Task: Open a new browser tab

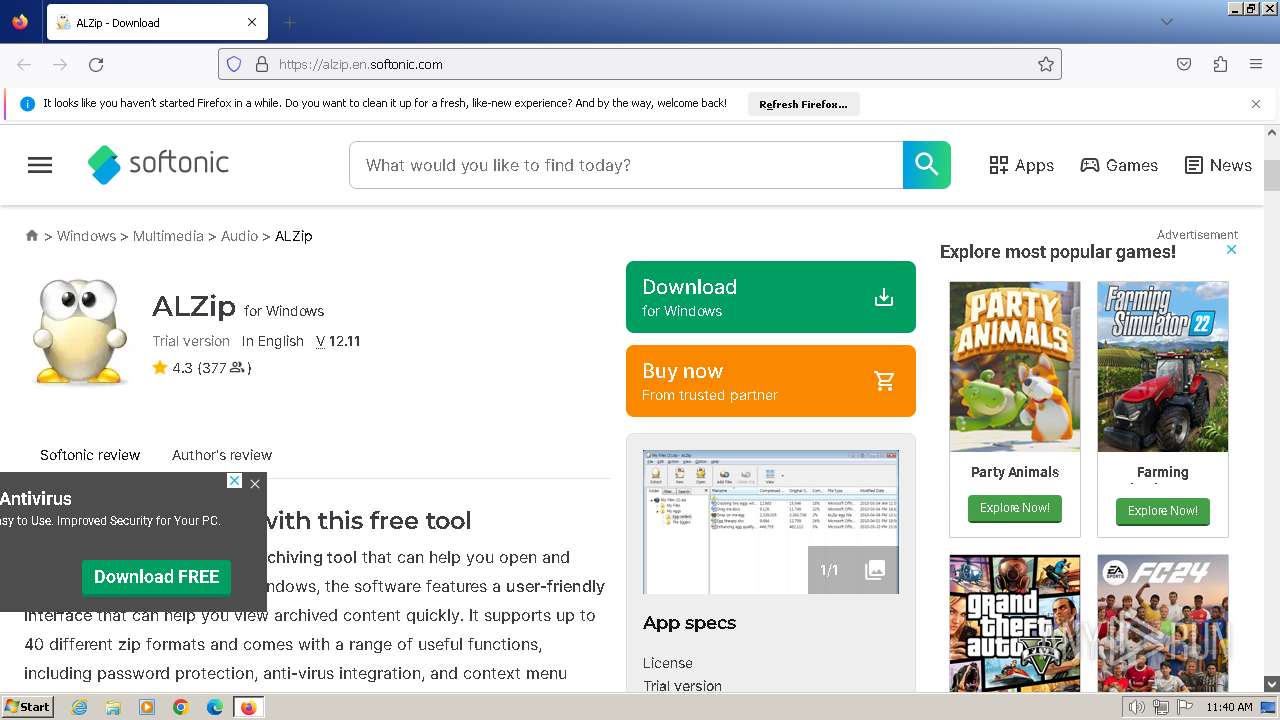Action: (289, 22)
